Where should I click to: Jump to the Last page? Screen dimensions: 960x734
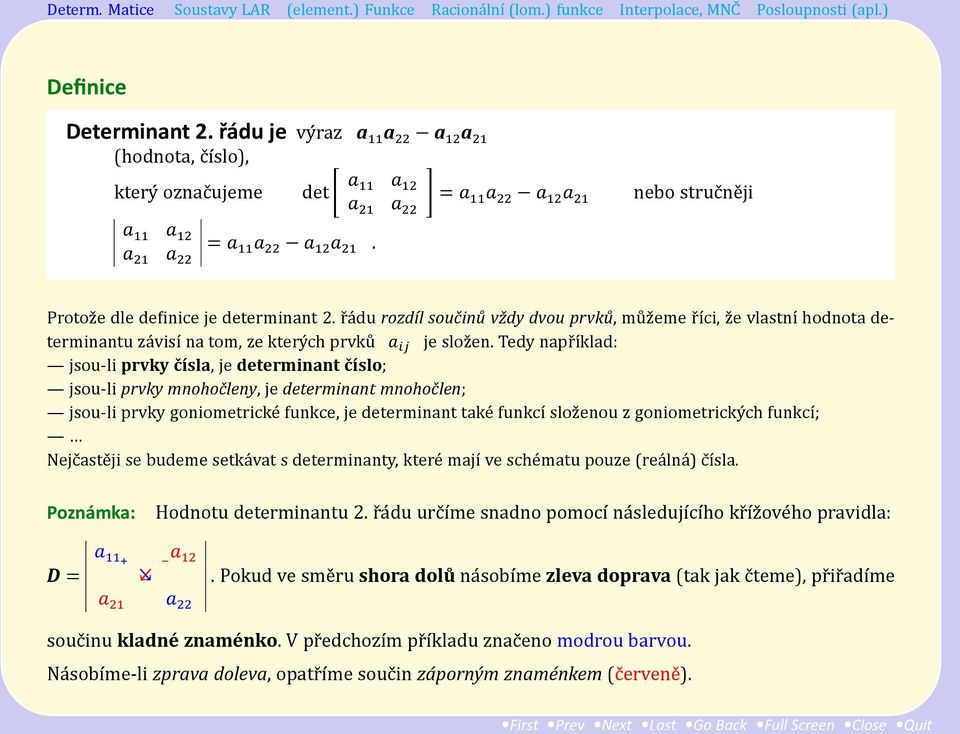[x=659, y=725]
